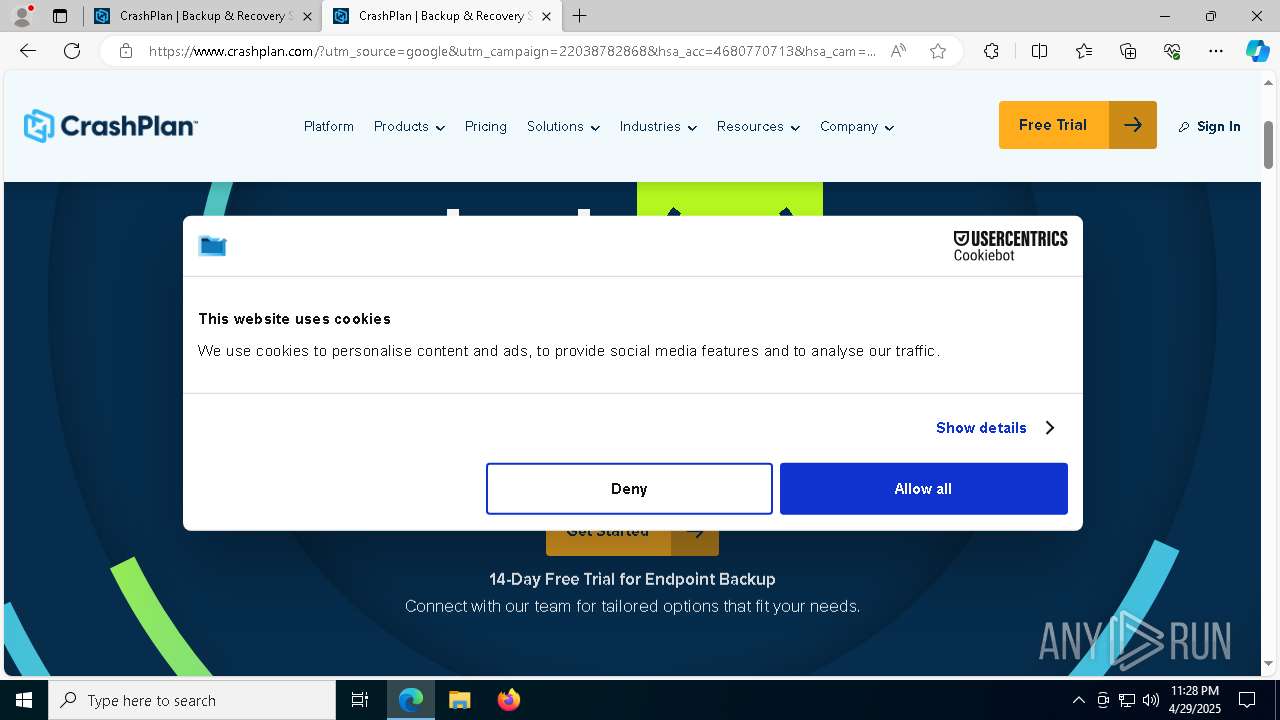The height and width of the screenshot is (720, 1280).
Task: Click the taskbar search box
Action: click(x=192, y=700)
